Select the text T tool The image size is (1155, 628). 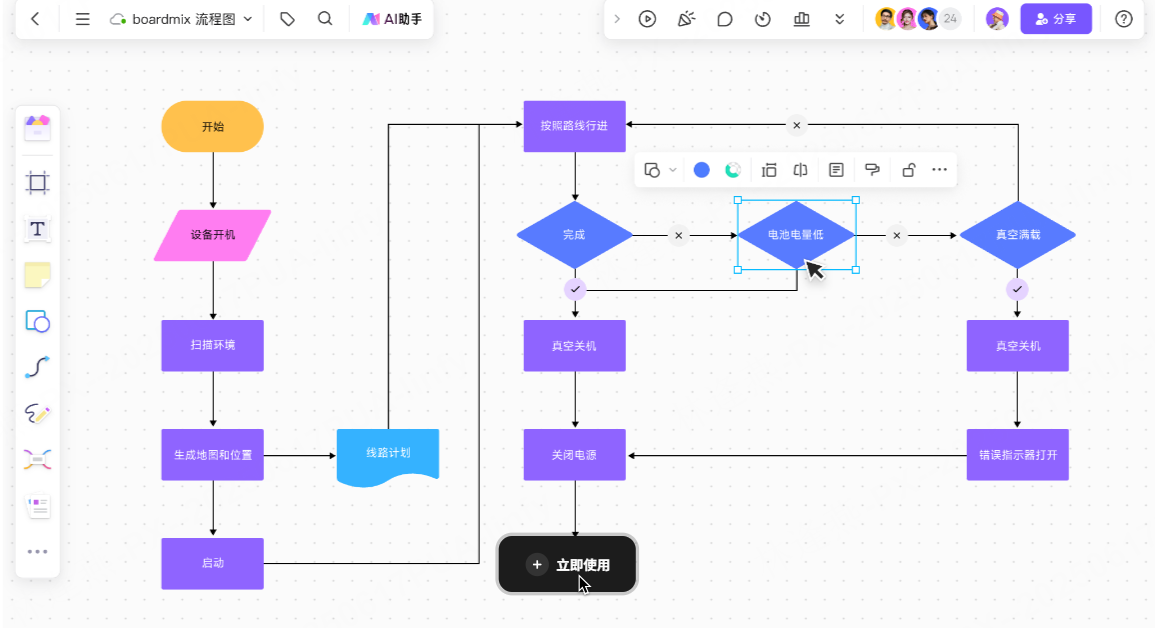[x=38, y=229]
